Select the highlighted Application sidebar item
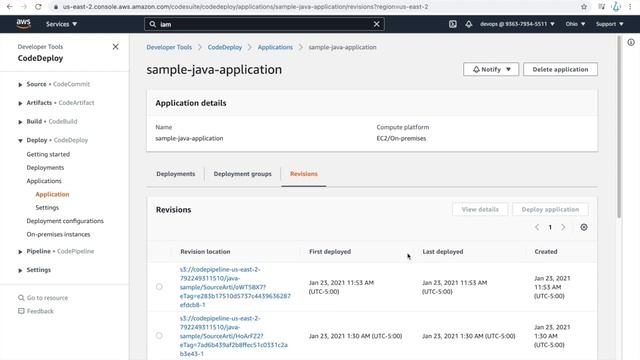 coord(52,194)
